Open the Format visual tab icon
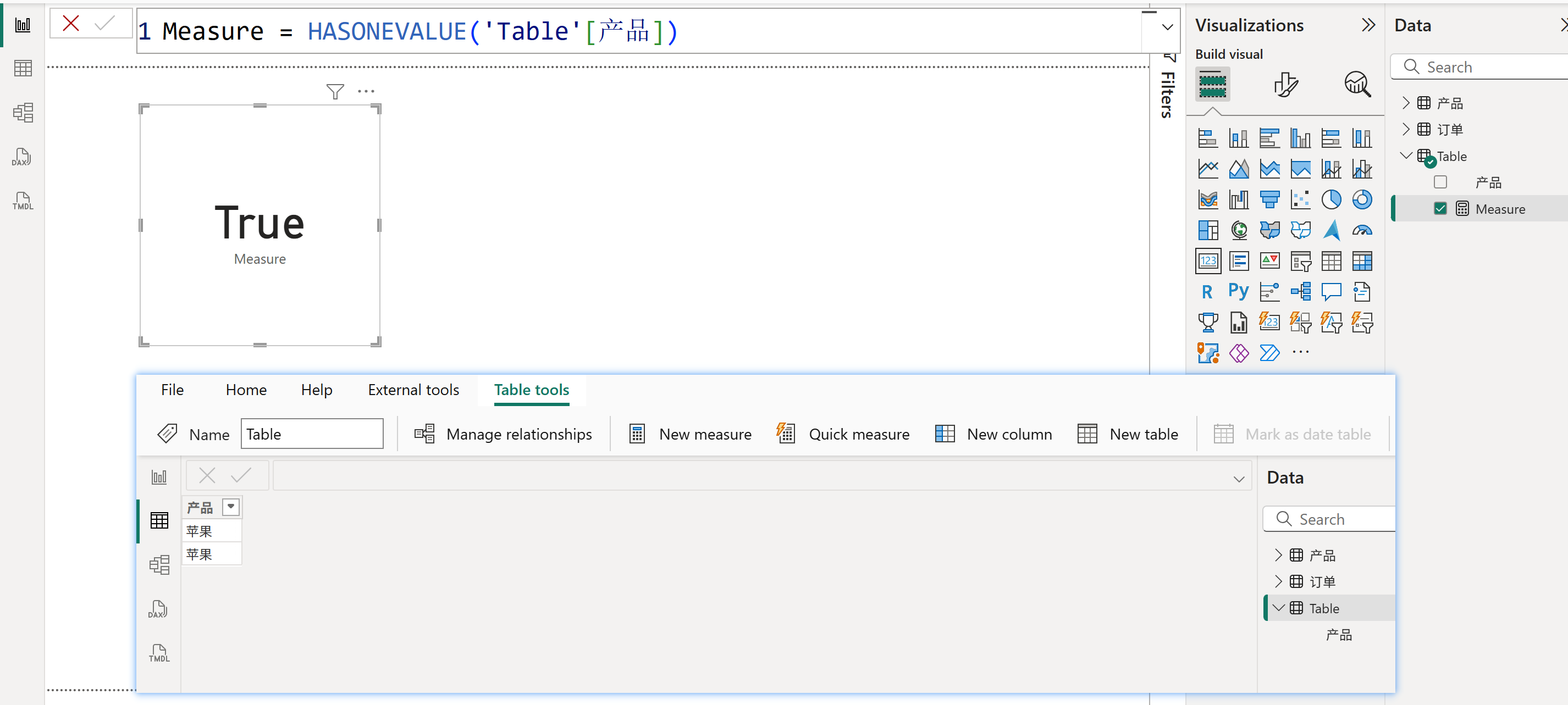Screen dimensions: 1568x705 pyautogui.click(x=1285, y=84)
